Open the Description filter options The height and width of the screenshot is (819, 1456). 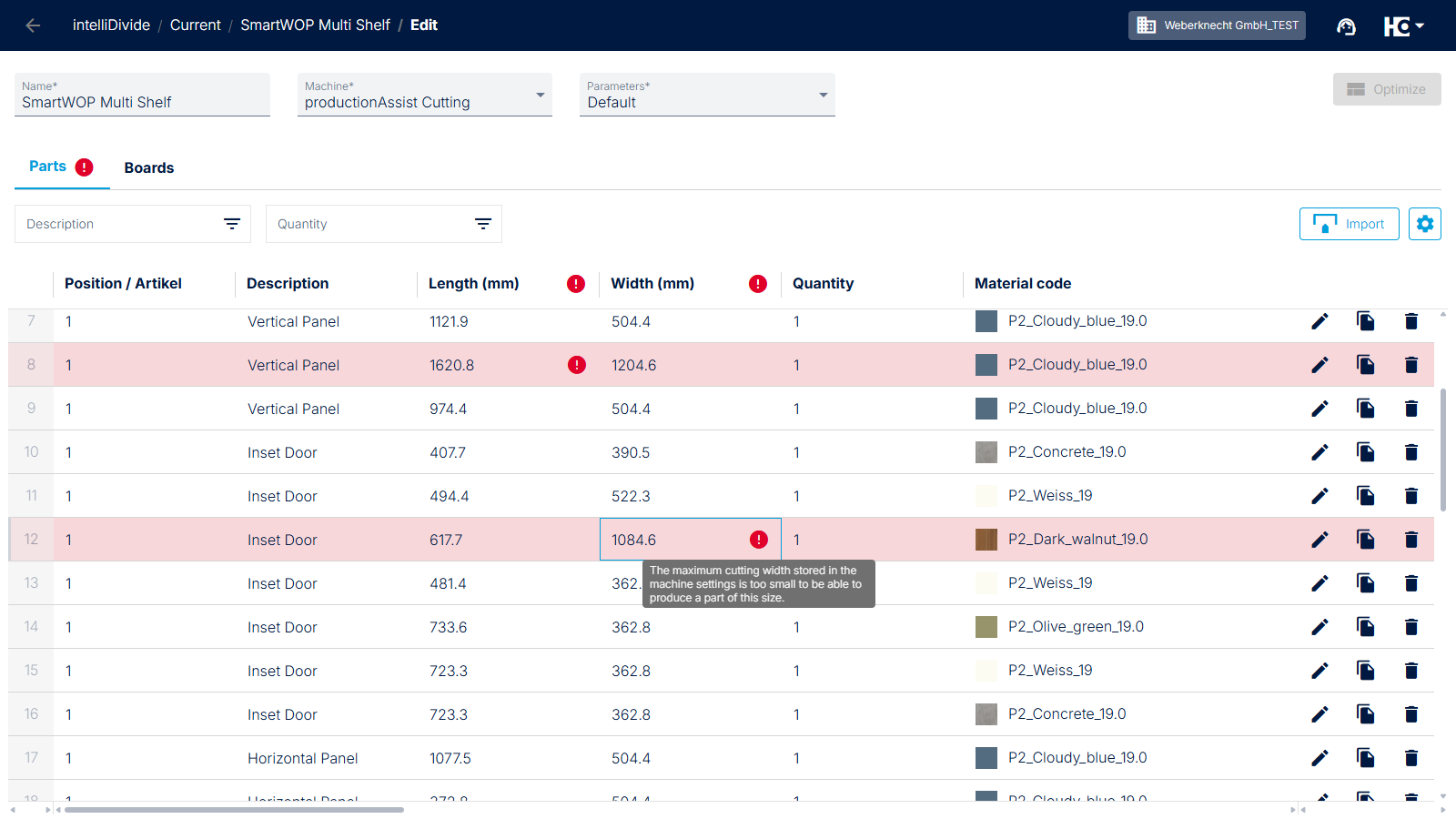tap(232, 224)
